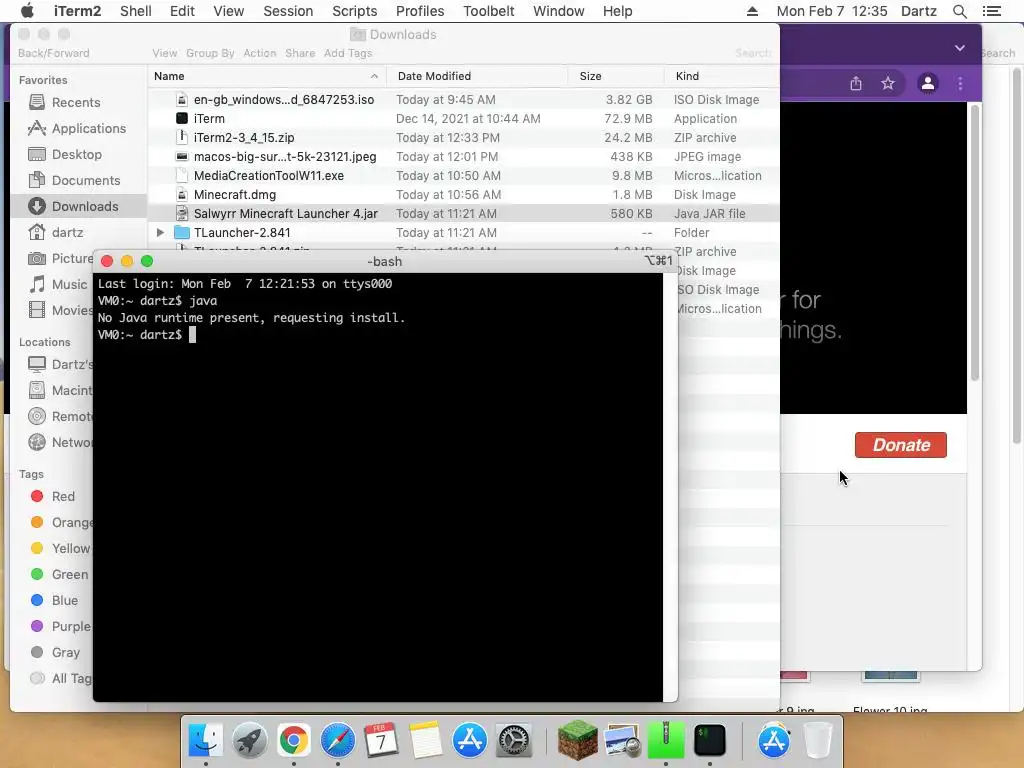Open System Preferences gear in Dock
The height and width of the screenshot is (768, 1024).
coord(514,741)
